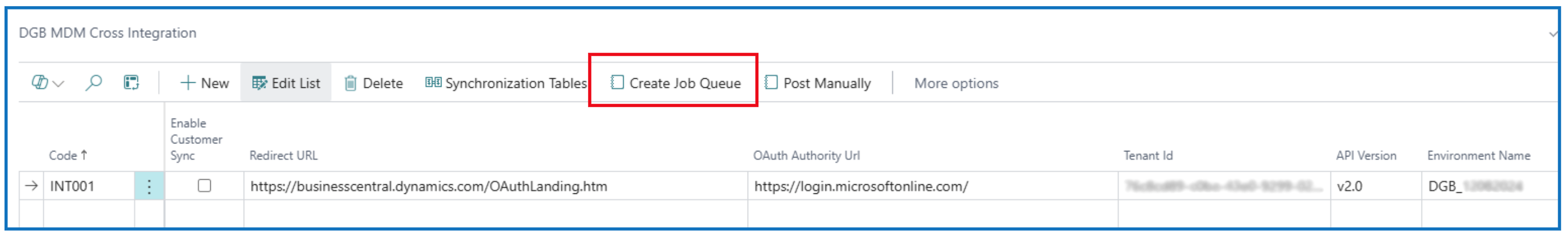Viewport: 1568px width, 237px height.
Task: Click the Tenant Id column header
Action: click(x=1148, y=155)
